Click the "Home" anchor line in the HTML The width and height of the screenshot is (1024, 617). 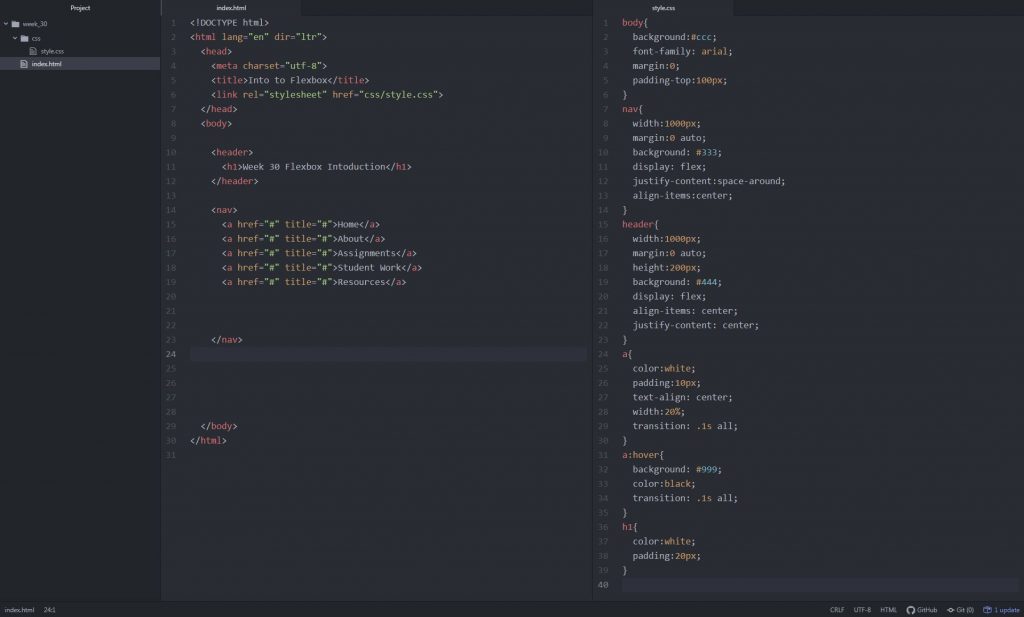300,225
